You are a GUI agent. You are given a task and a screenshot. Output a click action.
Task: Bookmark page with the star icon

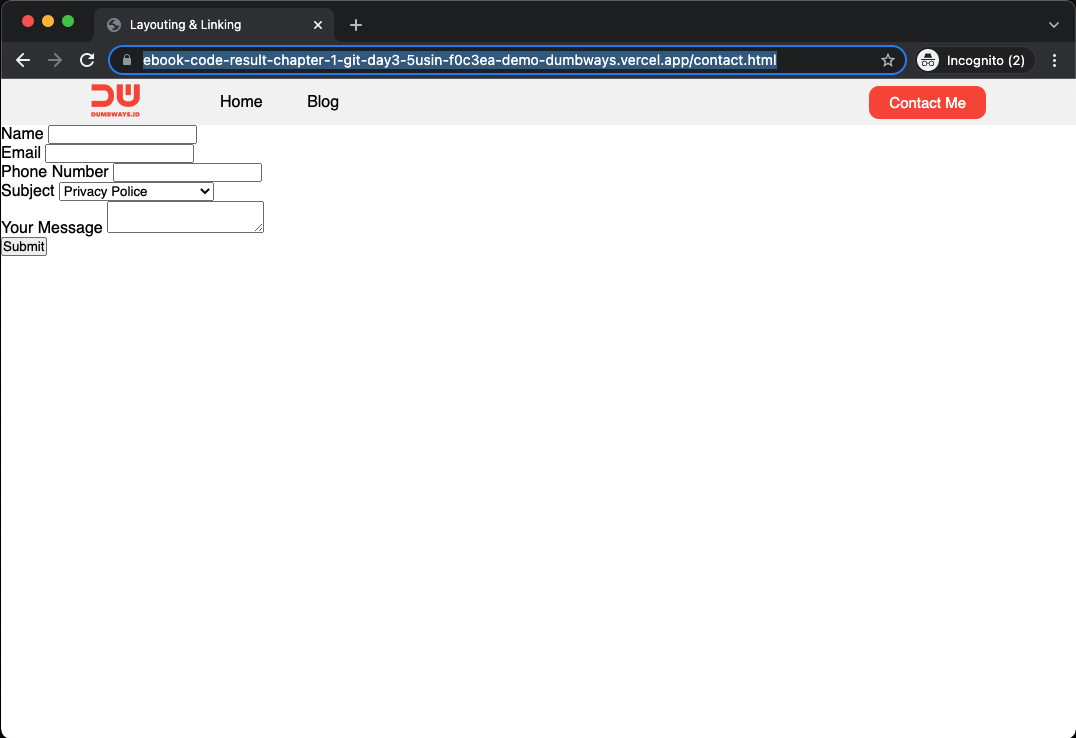[x=887, y=60]
